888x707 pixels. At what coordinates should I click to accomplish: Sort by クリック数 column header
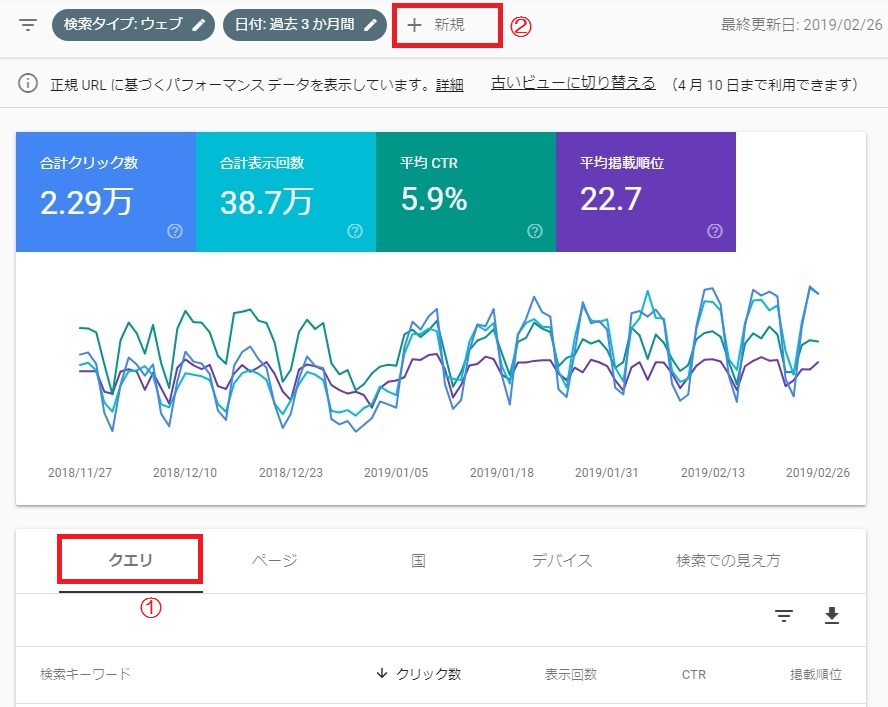click(419, 674)
